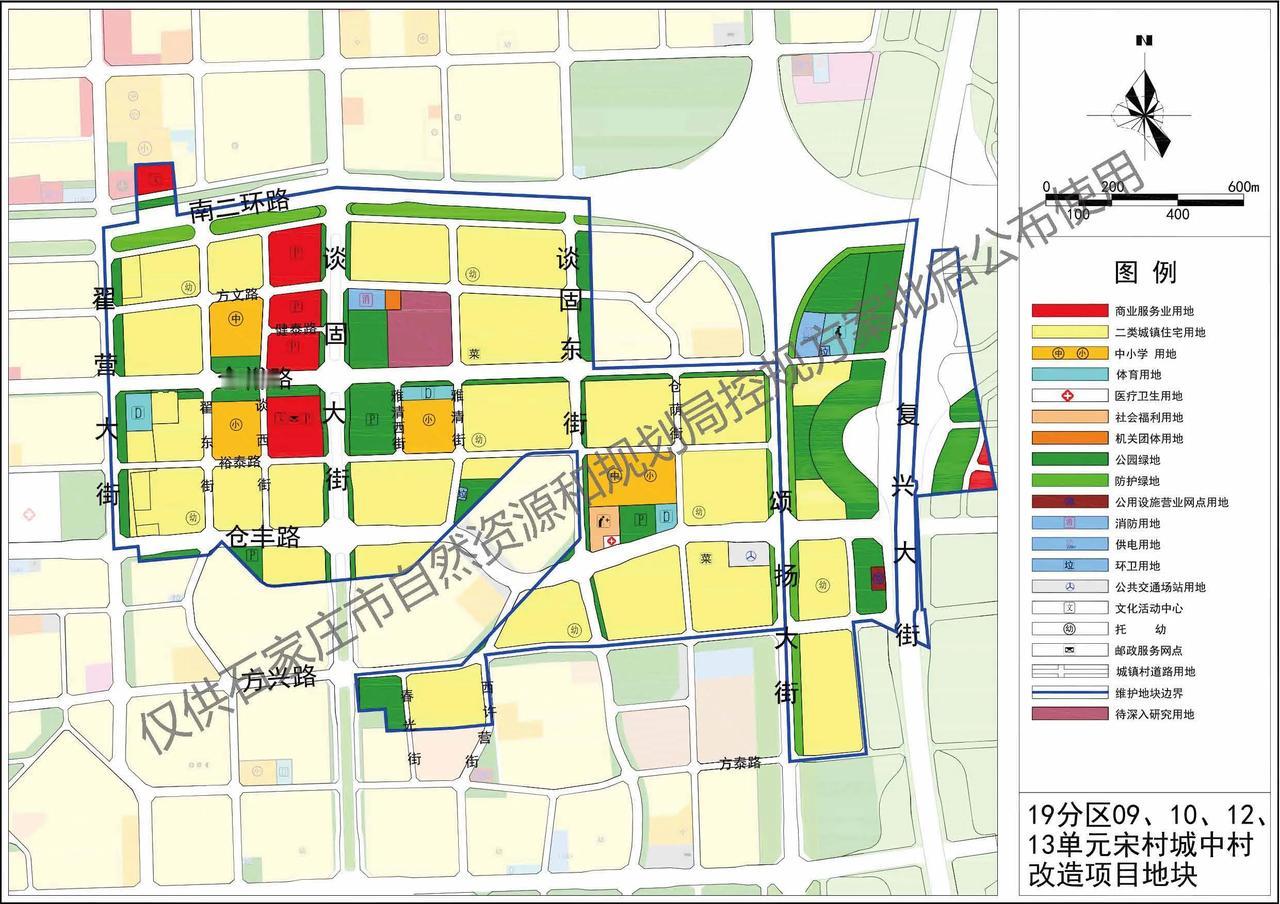Click the 方兴路 road label
The image size is (1280, 904).
click(x=278, y=677)
